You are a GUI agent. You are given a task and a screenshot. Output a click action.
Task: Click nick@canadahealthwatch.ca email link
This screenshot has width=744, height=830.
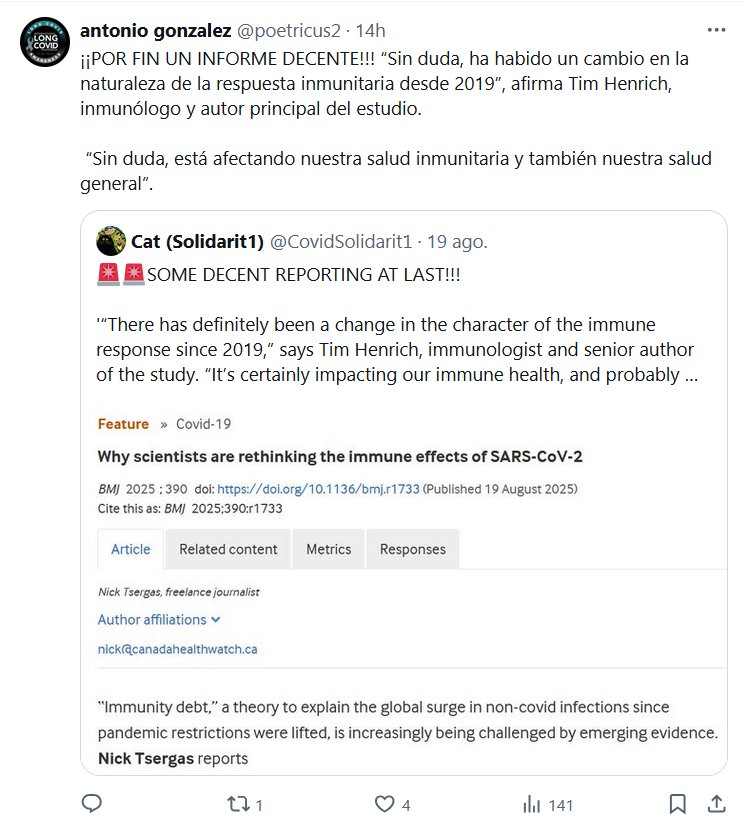click(x=177, y=649)
